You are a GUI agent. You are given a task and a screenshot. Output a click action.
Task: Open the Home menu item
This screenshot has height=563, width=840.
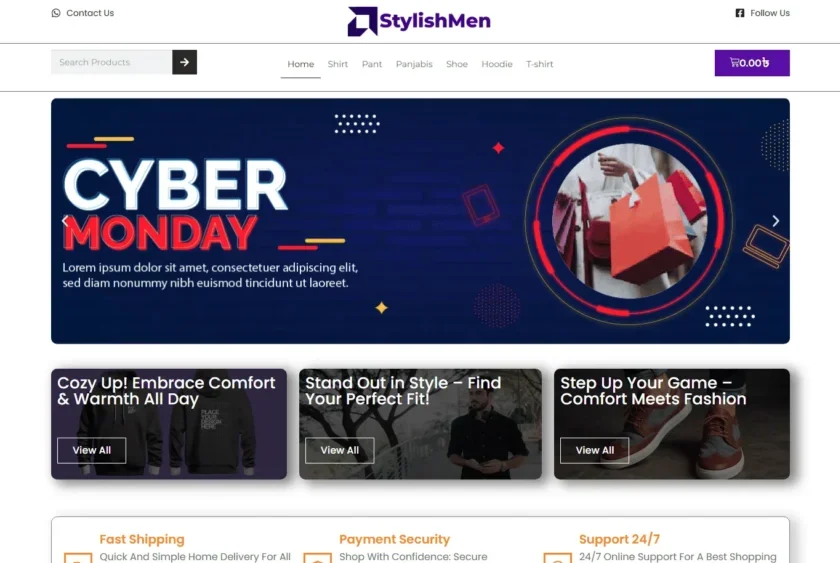[x=301, y=64]
